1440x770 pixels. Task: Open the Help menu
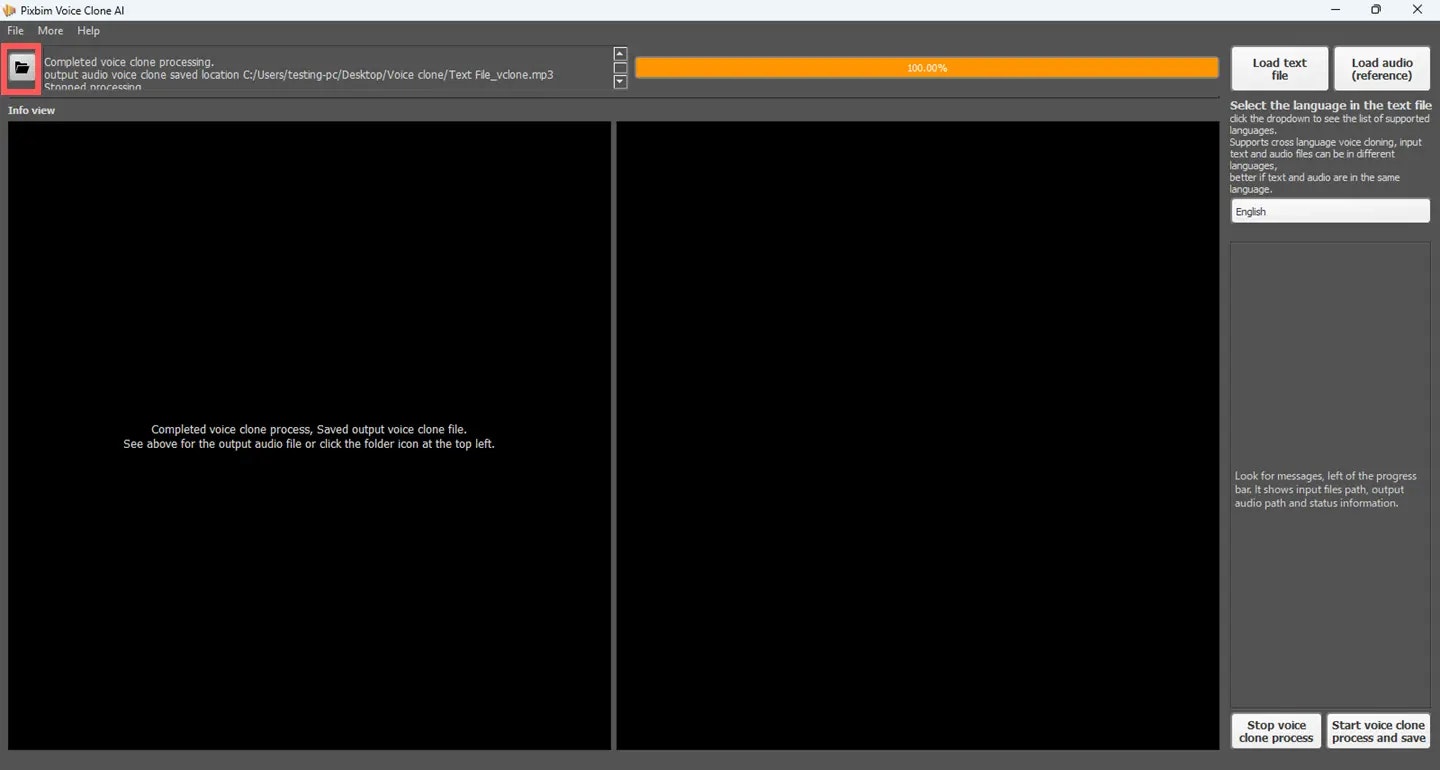point(88,31)
